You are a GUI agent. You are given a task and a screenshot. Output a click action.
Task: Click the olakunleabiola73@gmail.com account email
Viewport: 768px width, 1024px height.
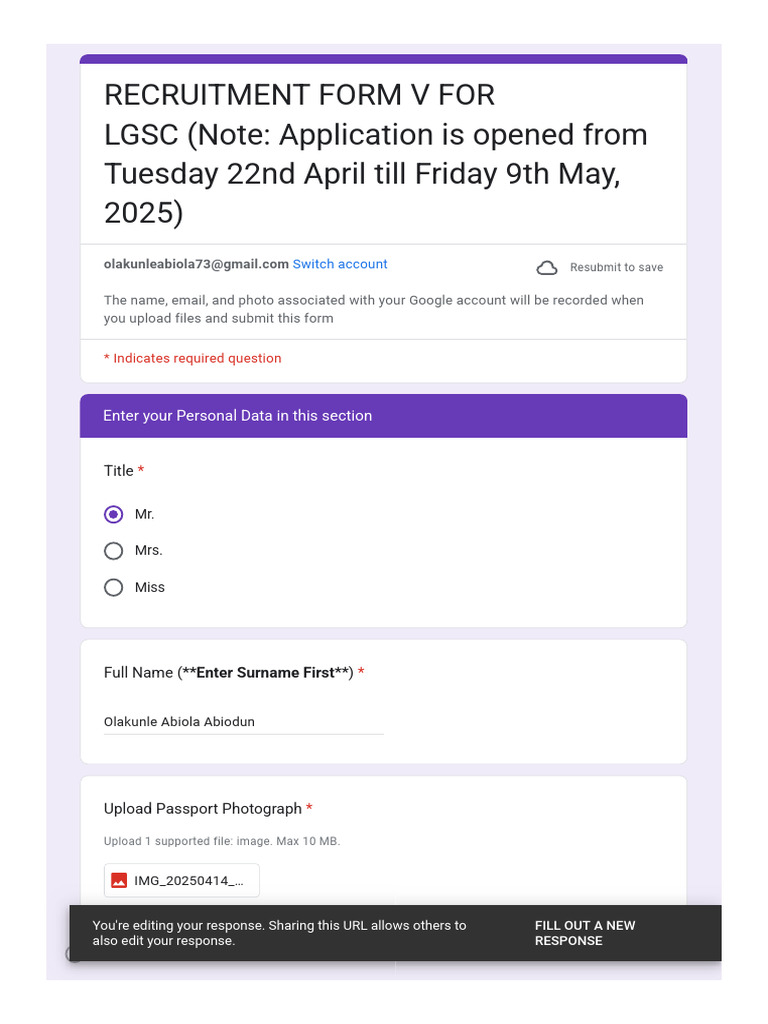tap(196, 264)
